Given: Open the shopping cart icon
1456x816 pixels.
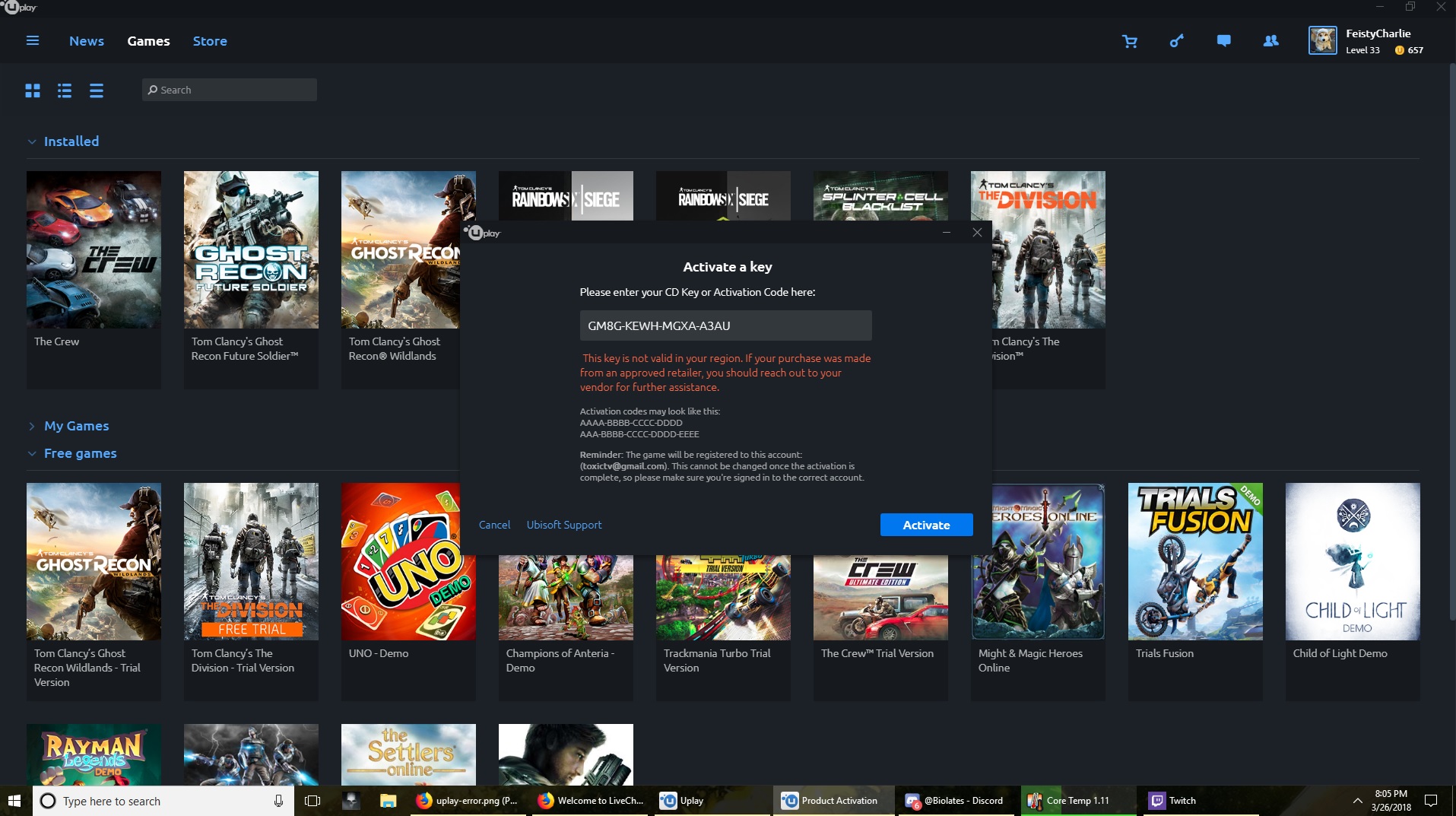Looking at the screenshot, I should point(1130,41).
